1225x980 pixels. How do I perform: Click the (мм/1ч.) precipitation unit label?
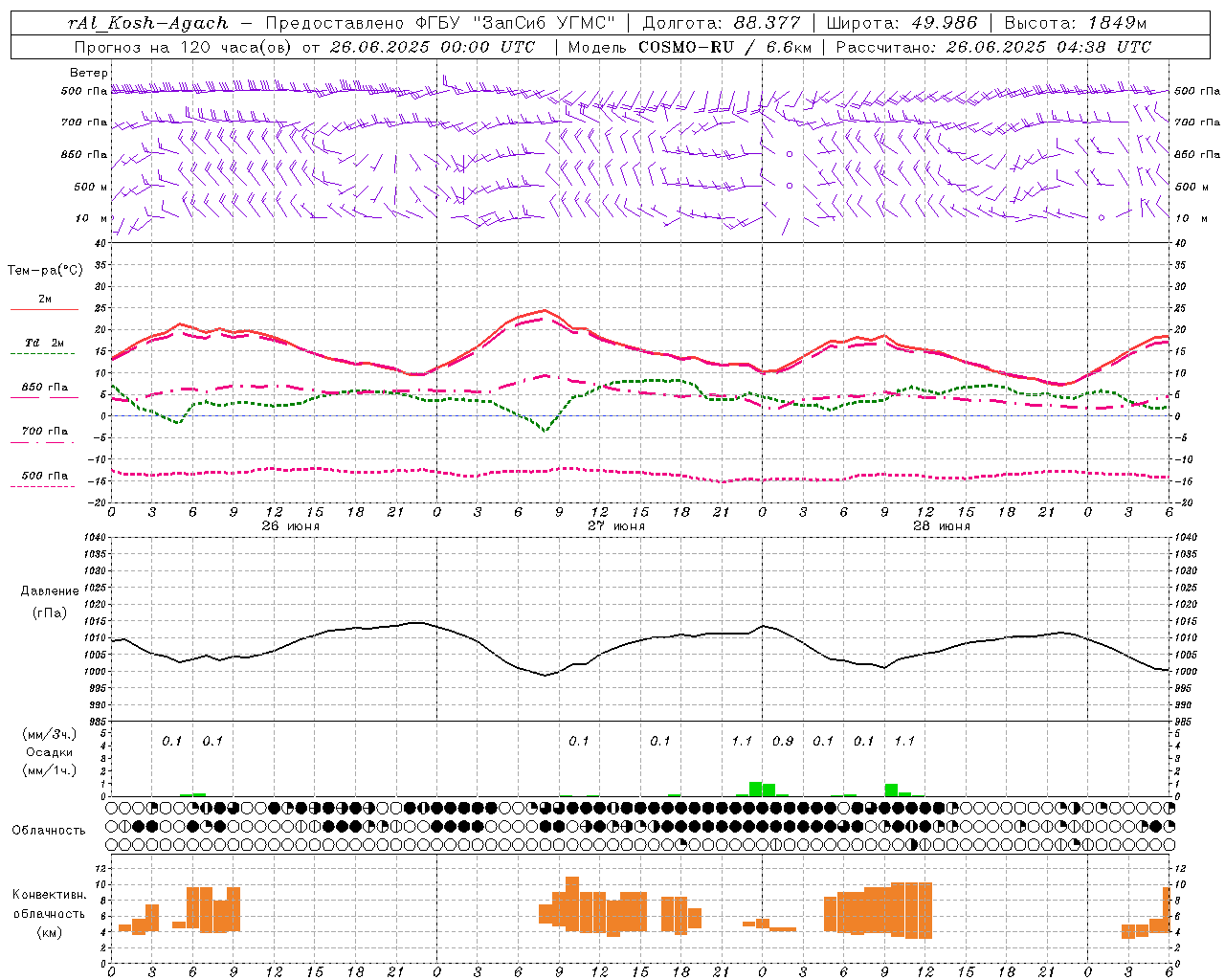50,770
